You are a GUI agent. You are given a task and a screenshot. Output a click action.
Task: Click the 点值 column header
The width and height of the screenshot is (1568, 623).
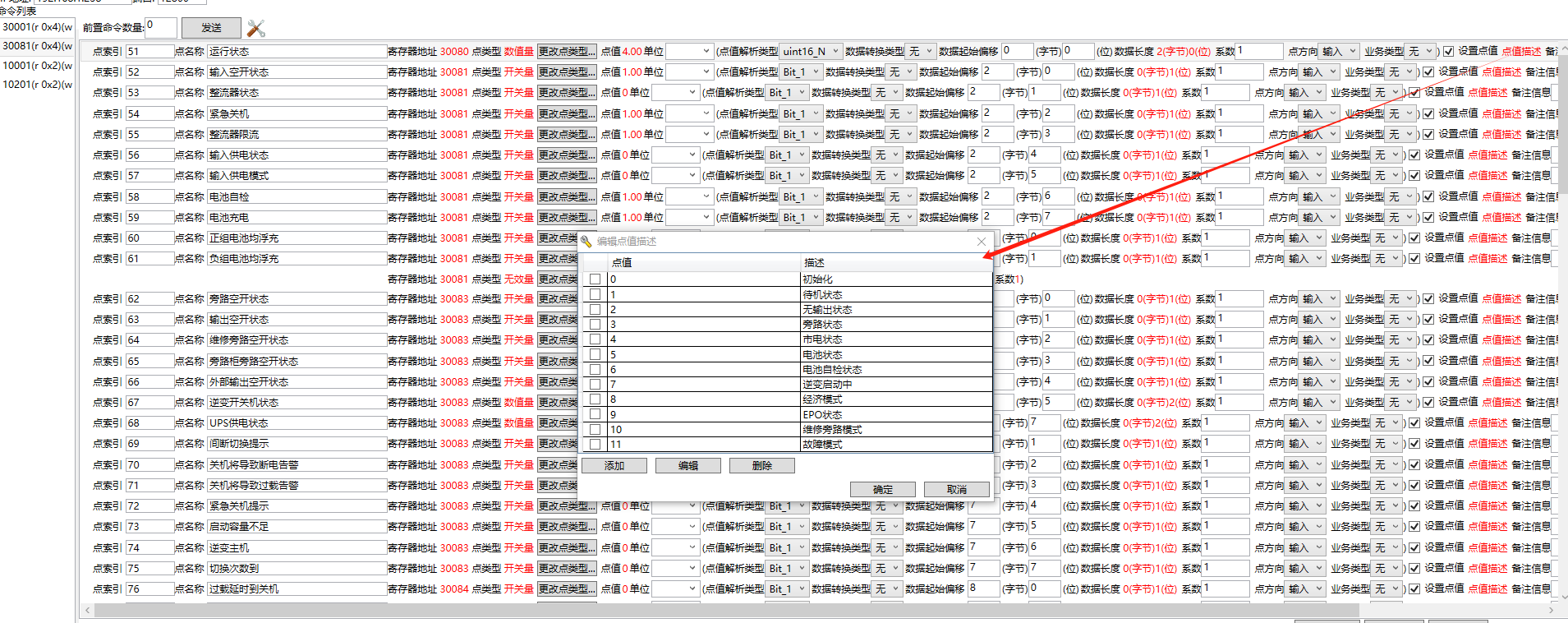click(704, 263)
